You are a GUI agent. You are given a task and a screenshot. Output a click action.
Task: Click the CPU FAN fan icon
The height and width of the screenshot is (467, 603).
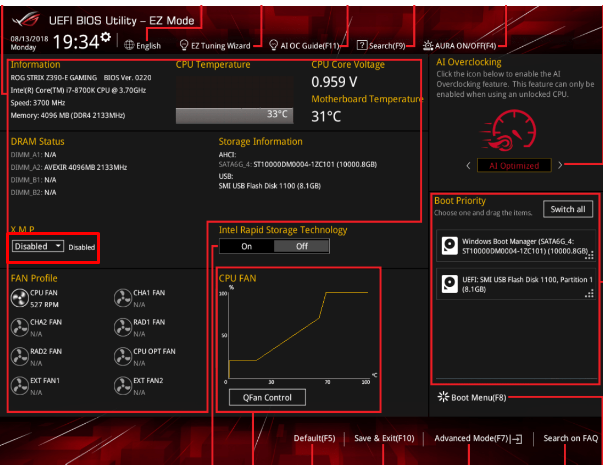click(x=20, y=298)
